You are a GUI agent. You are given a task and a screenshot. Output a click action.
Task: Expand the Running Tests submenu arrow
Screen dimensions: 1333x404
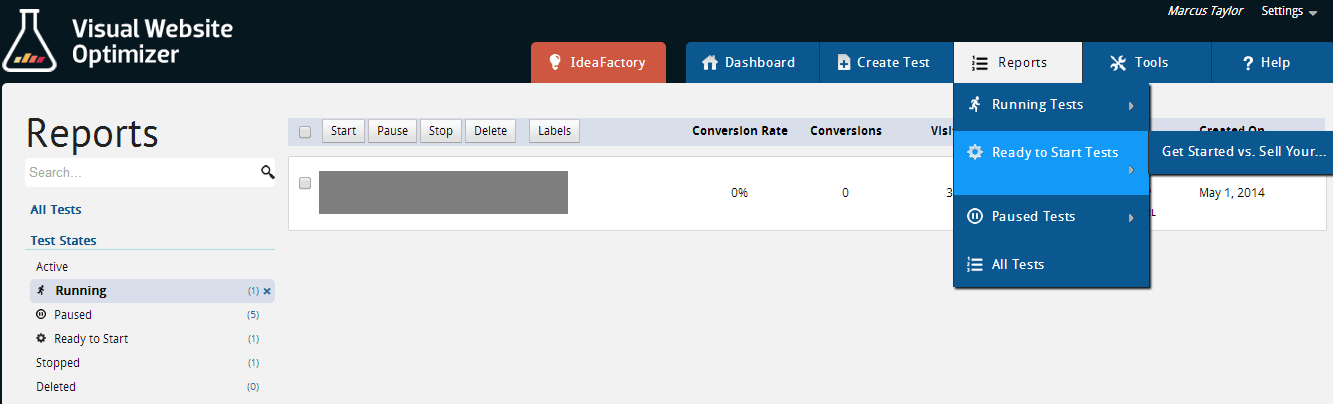[1131, 105]
